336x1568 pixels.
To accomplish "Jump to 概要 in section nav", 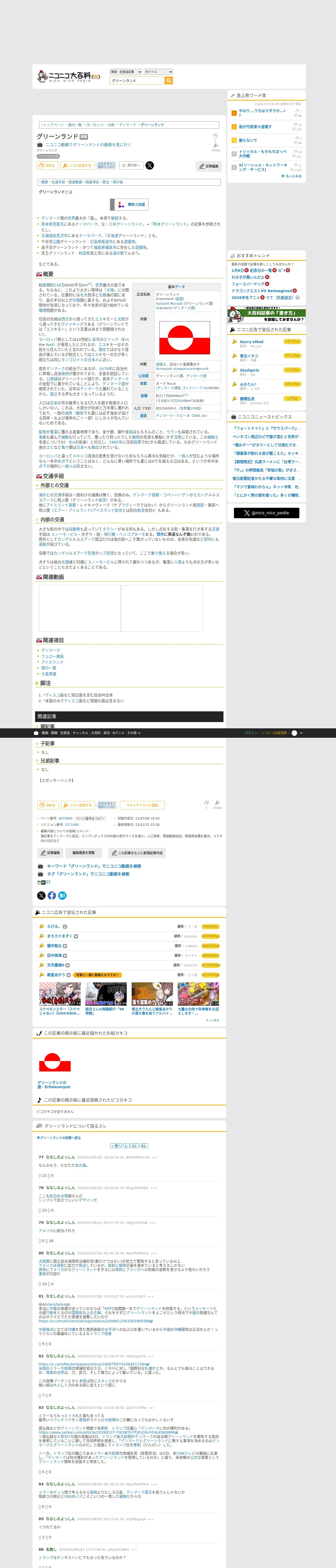I will pos(44,182).
